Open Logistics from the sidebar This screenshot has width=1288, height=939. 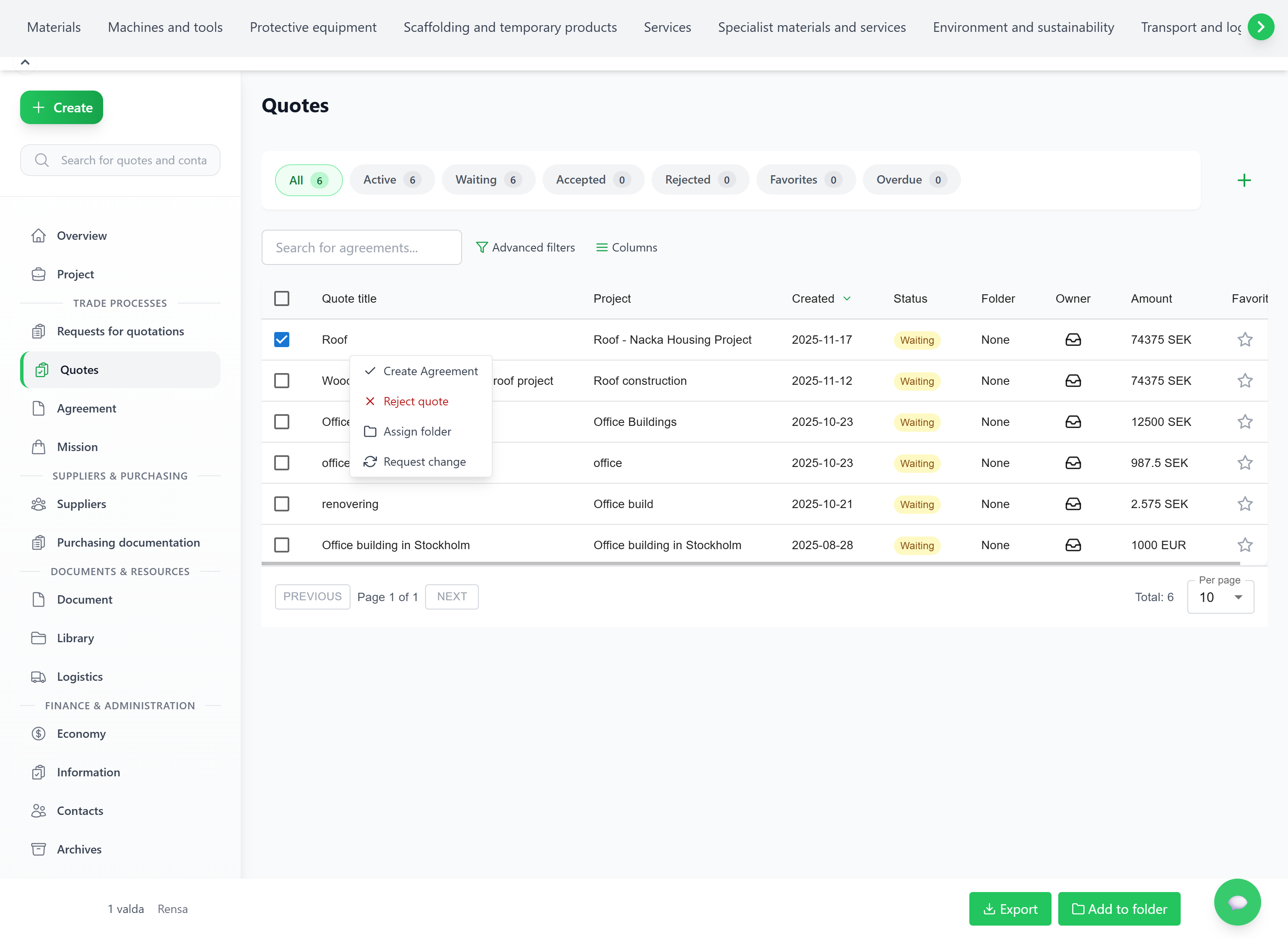click(x=80, y=677)
